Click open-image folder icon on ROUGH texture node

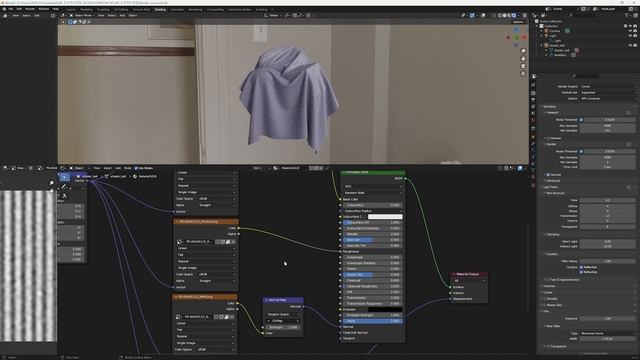click(228, 242)
